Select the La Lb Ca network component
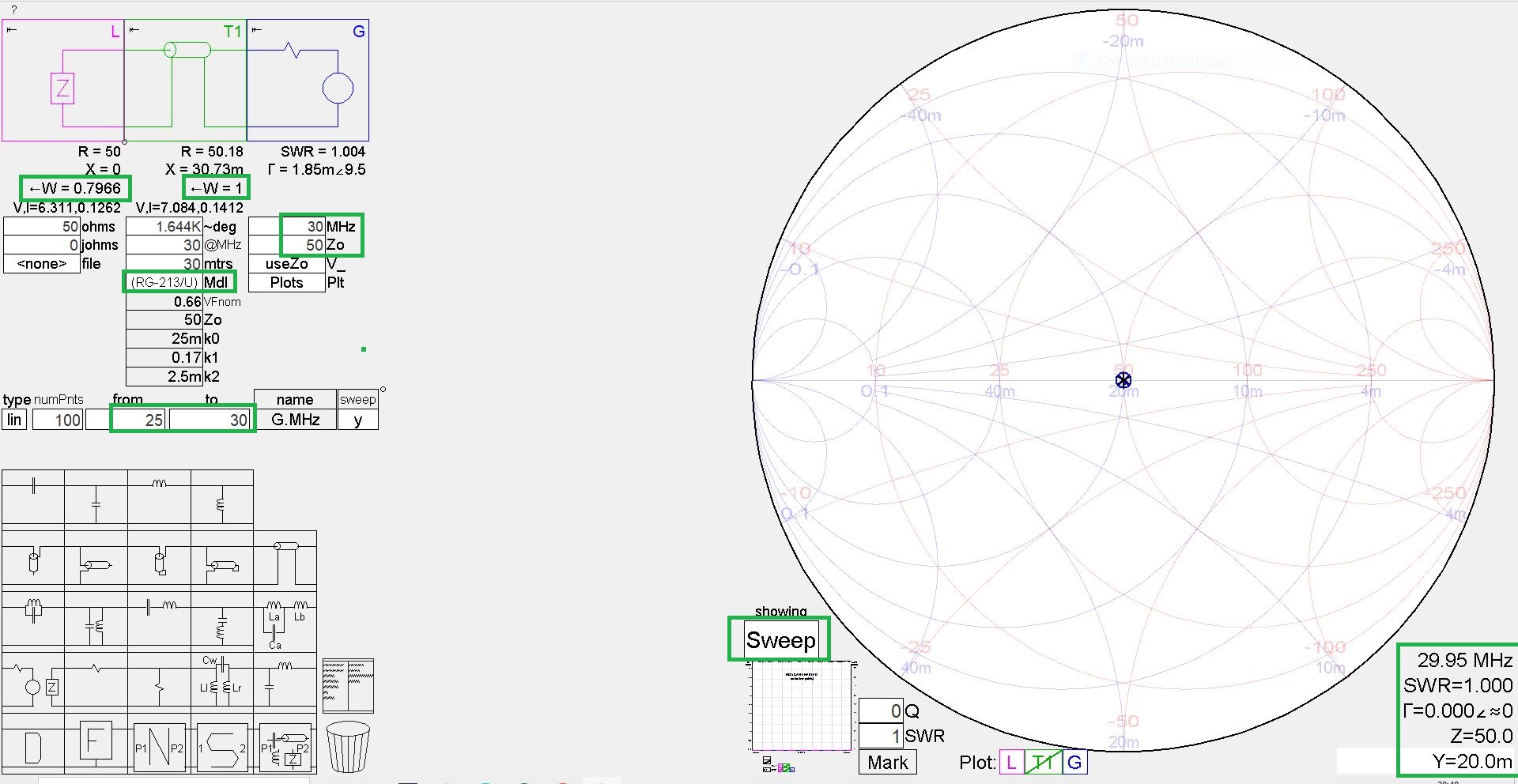Image resolution: width=1518 pixels, height=784 pixels. pyautogui.click(x=285, y=621)
